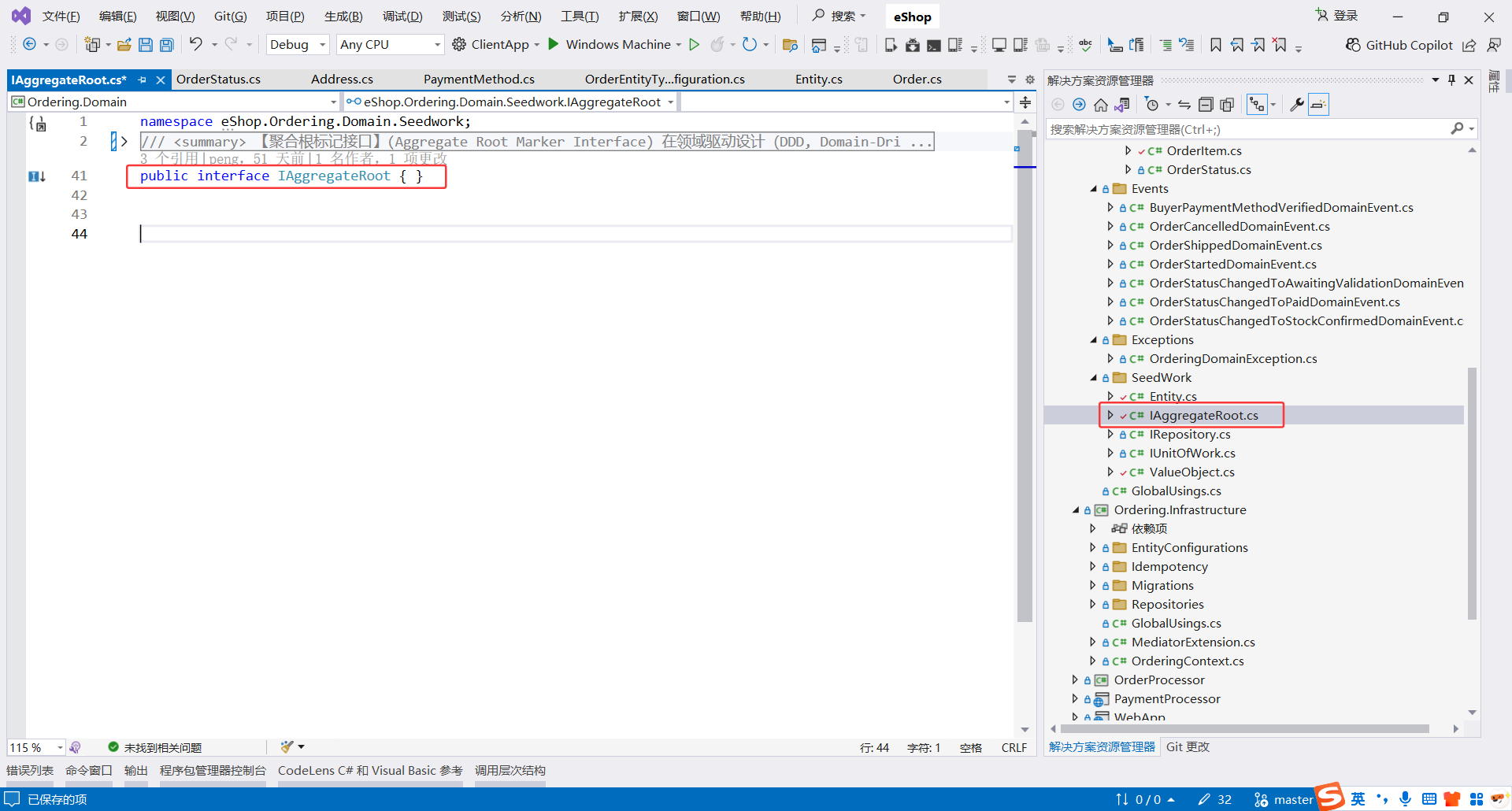Click Pending Changes Filter clock icon
This screenshot has width=1512, height=811.
(x=1152, y=105)
